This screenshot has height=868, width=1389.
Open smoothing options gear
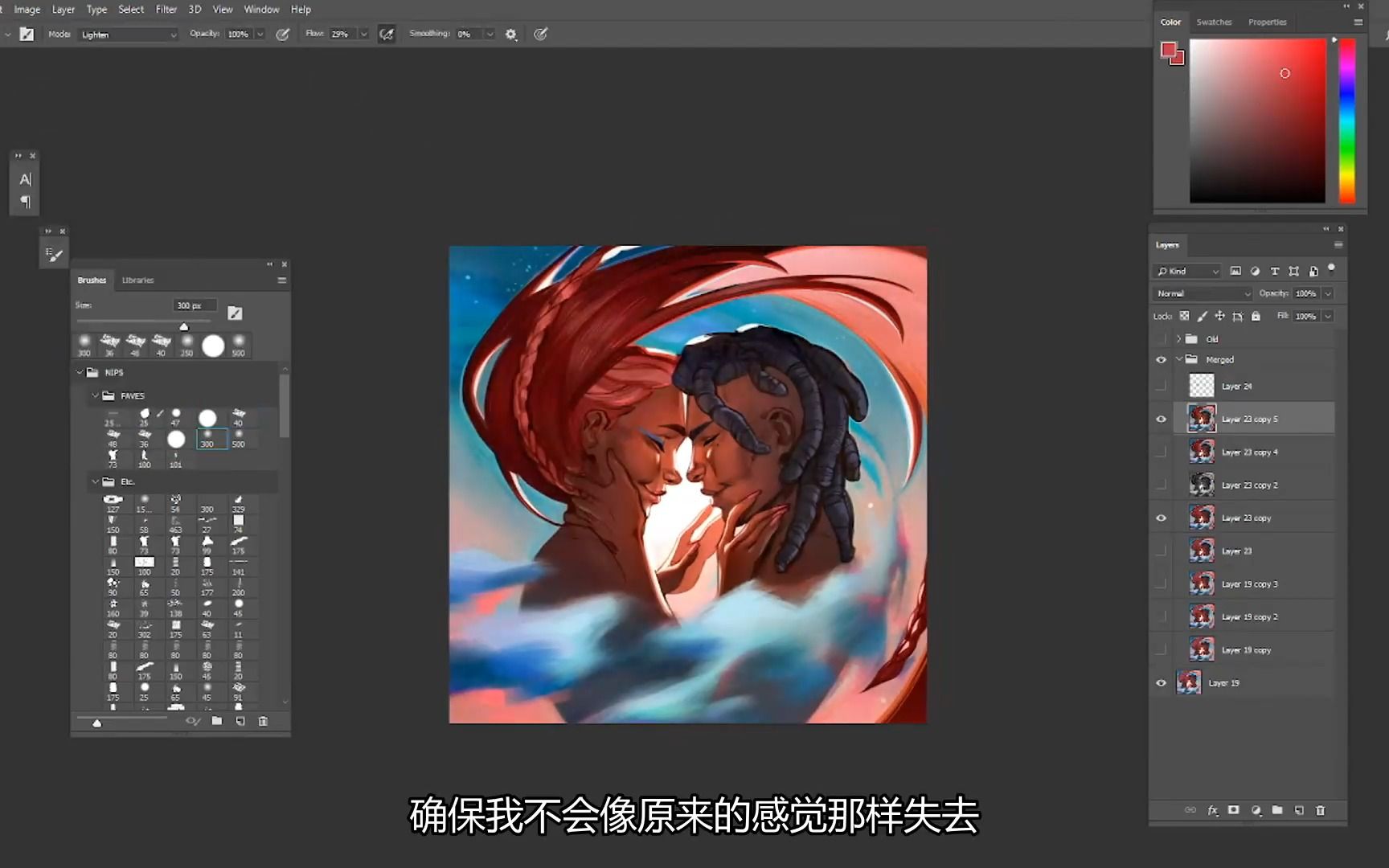pos(511,35)
